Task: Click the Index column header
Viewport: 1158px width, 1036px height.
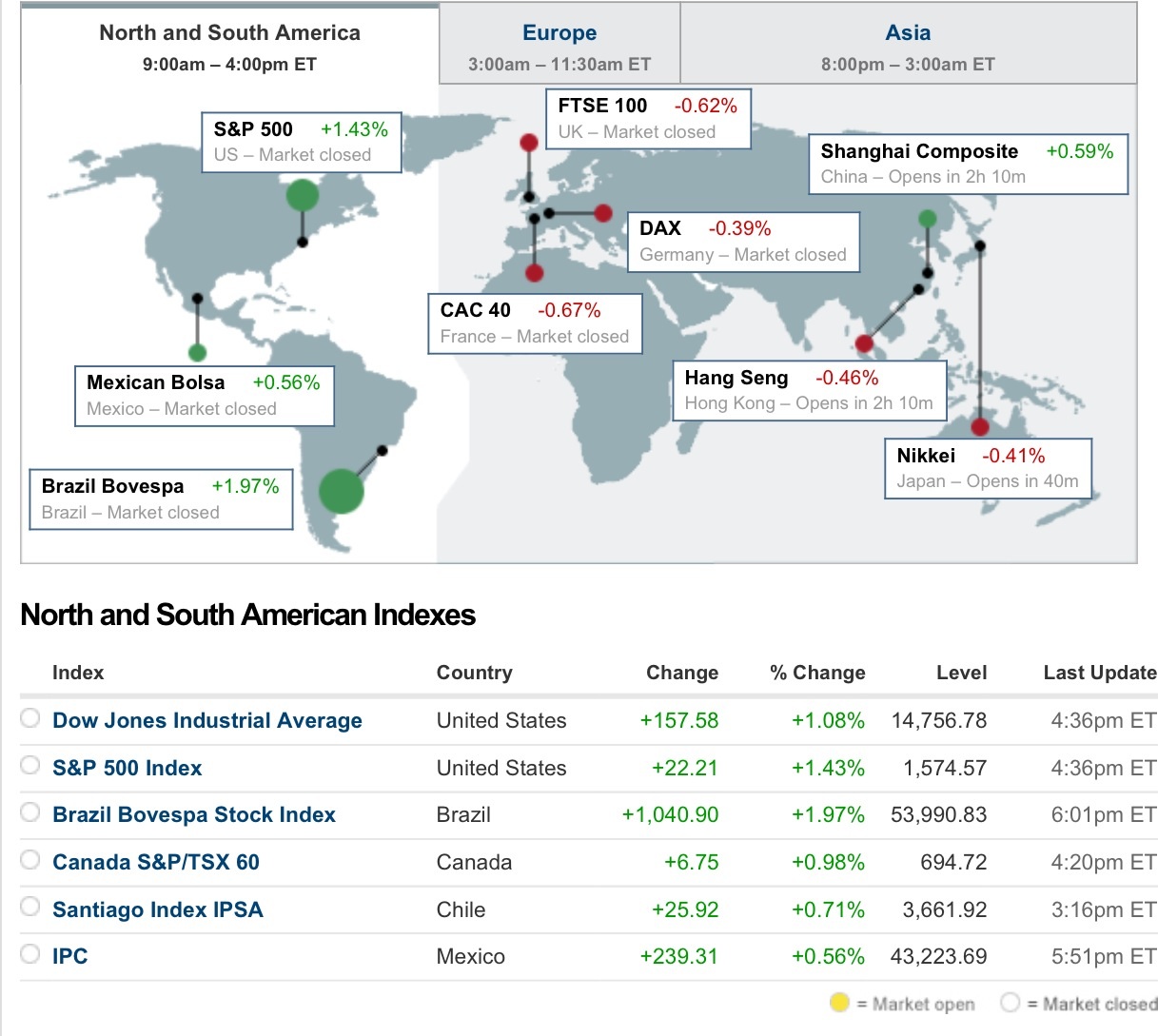Action: coord(78,673)
